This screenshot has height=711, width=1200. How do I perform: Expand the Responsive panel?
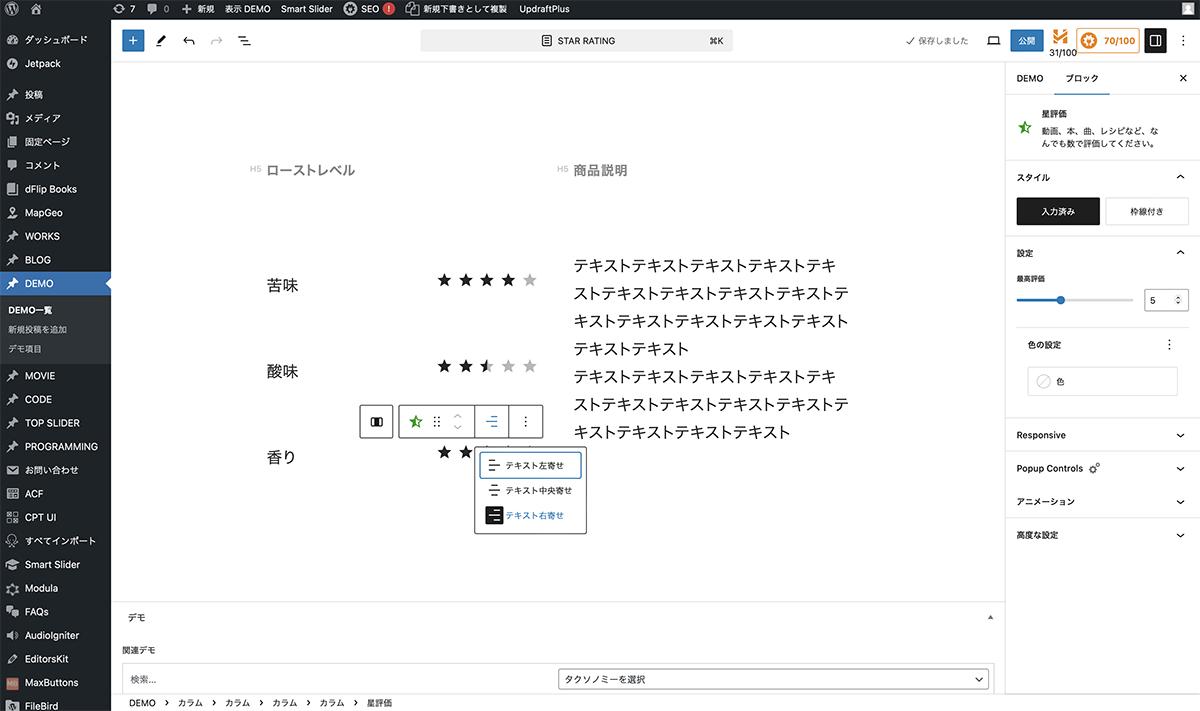tap(1102, 435)
